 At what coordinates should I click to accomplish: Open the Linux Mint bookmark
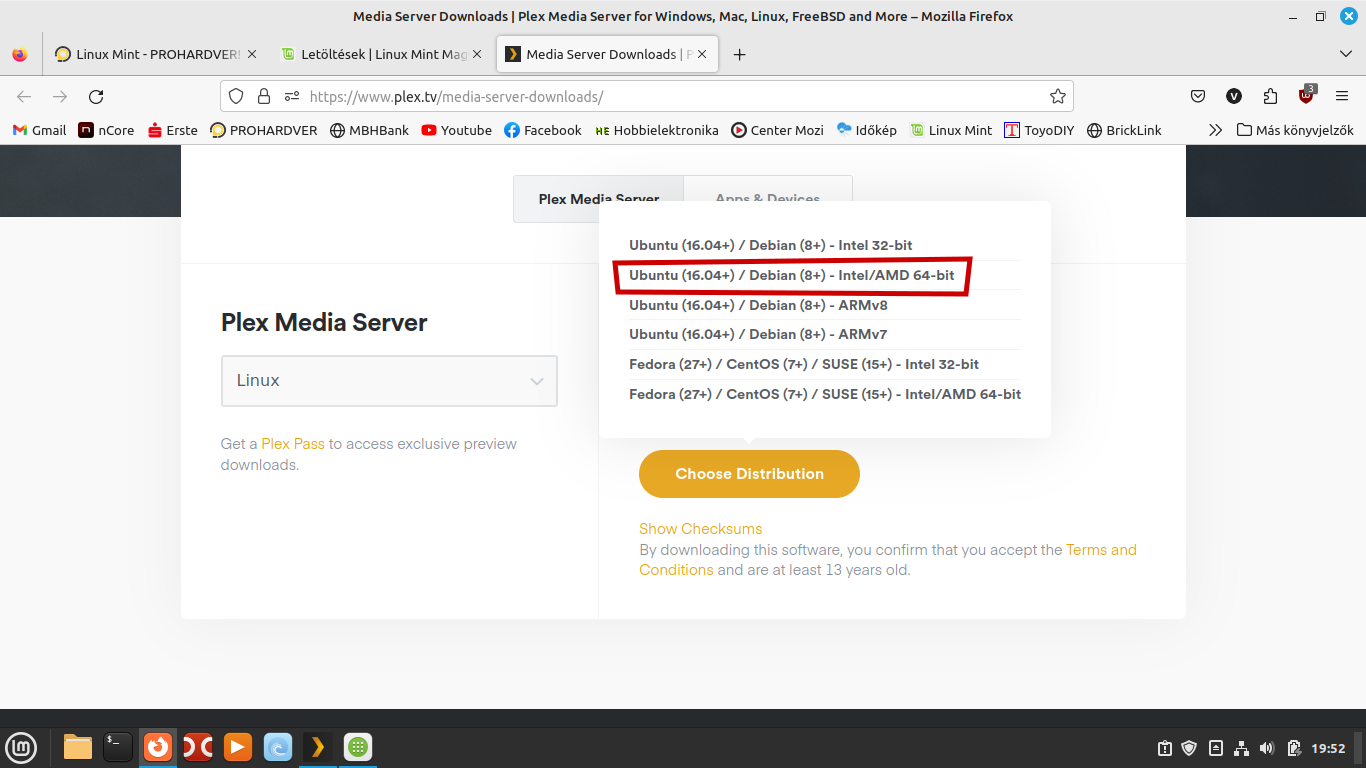coord(951,130)
